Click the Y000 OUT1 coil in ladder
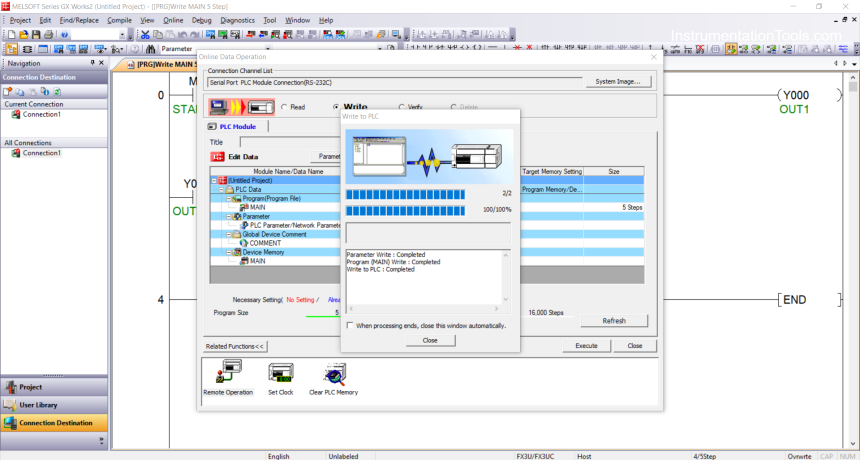The image size is (860, 460). click(809, 95)
